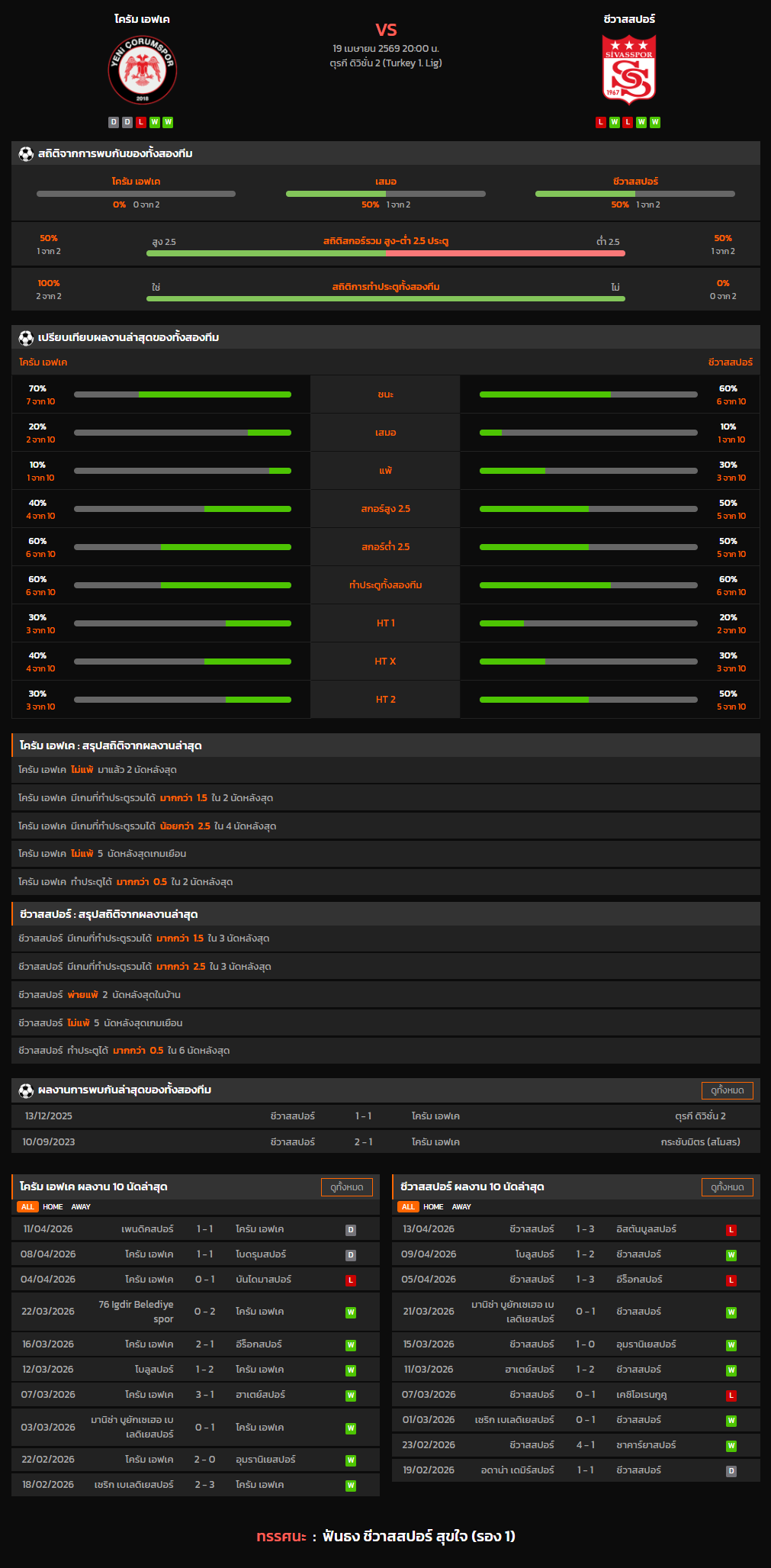Viewport: 771px width, 1568px height.
Task: Click the D result badge for 11/04/2026 match
Action: (351, 1230)
